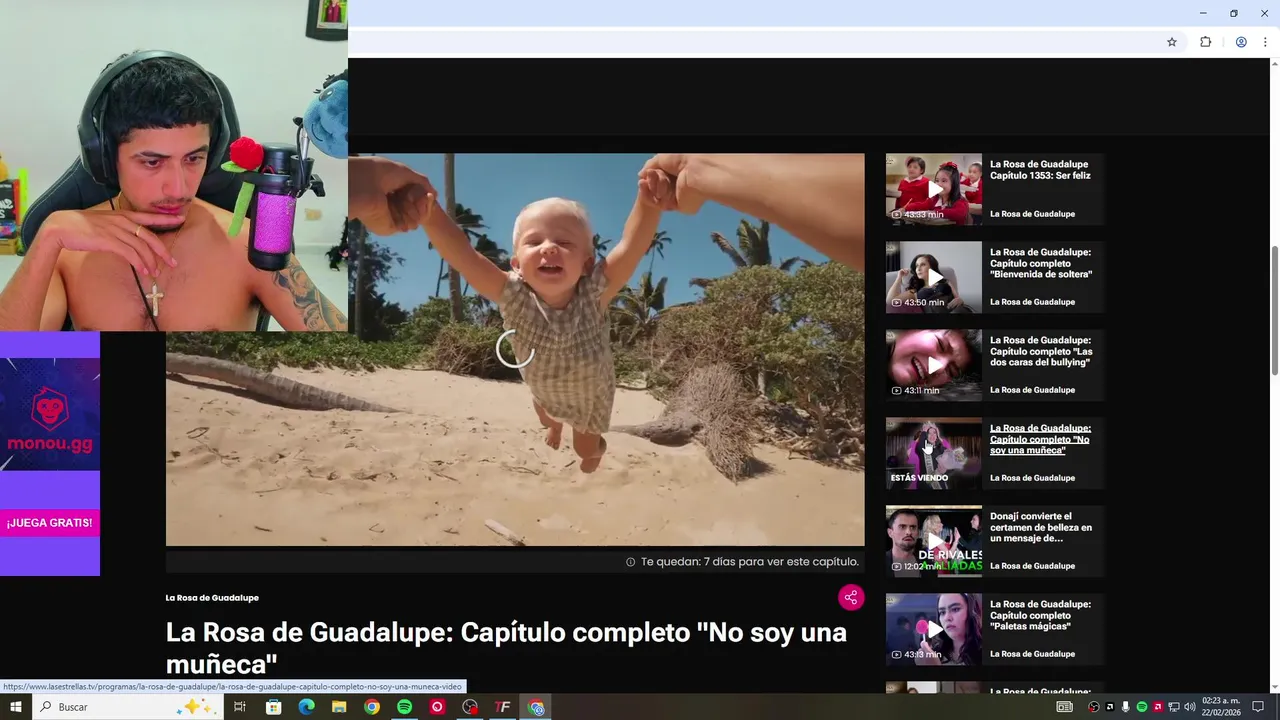The image size is (1280, 720).
Task: Open OBS Studio from the taskbar
Action: pos(470,707)
